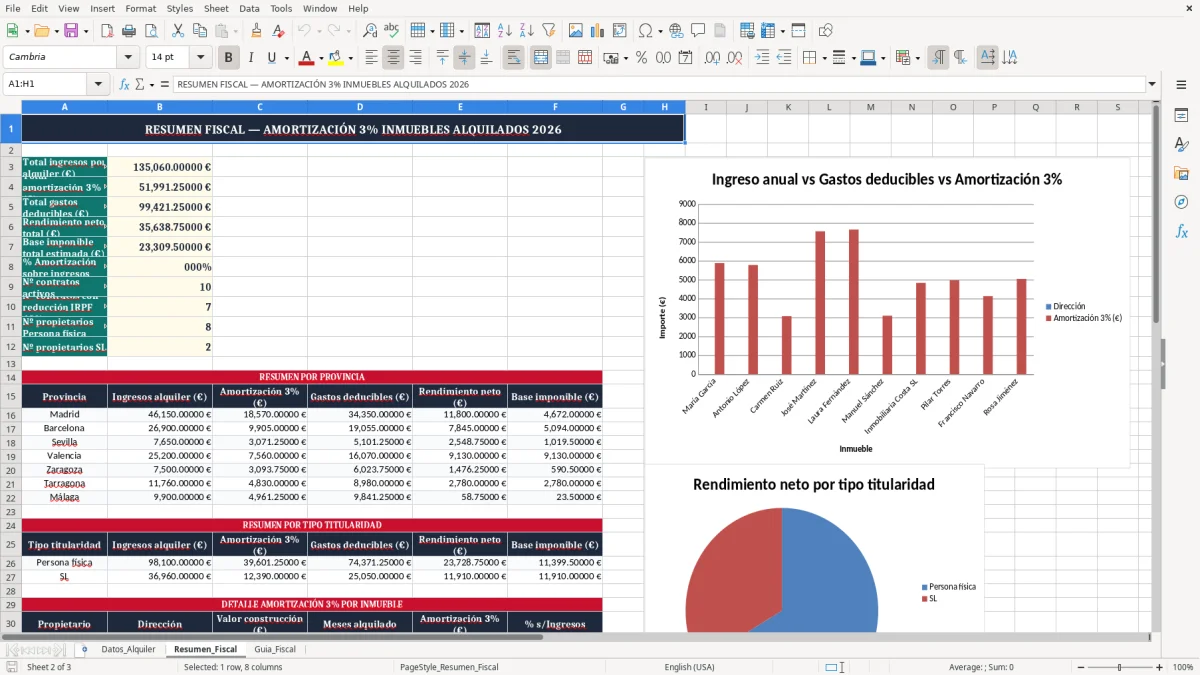Click the English (USA) language status
Viewport: 1200px width, 675px height.
point(689,667)
